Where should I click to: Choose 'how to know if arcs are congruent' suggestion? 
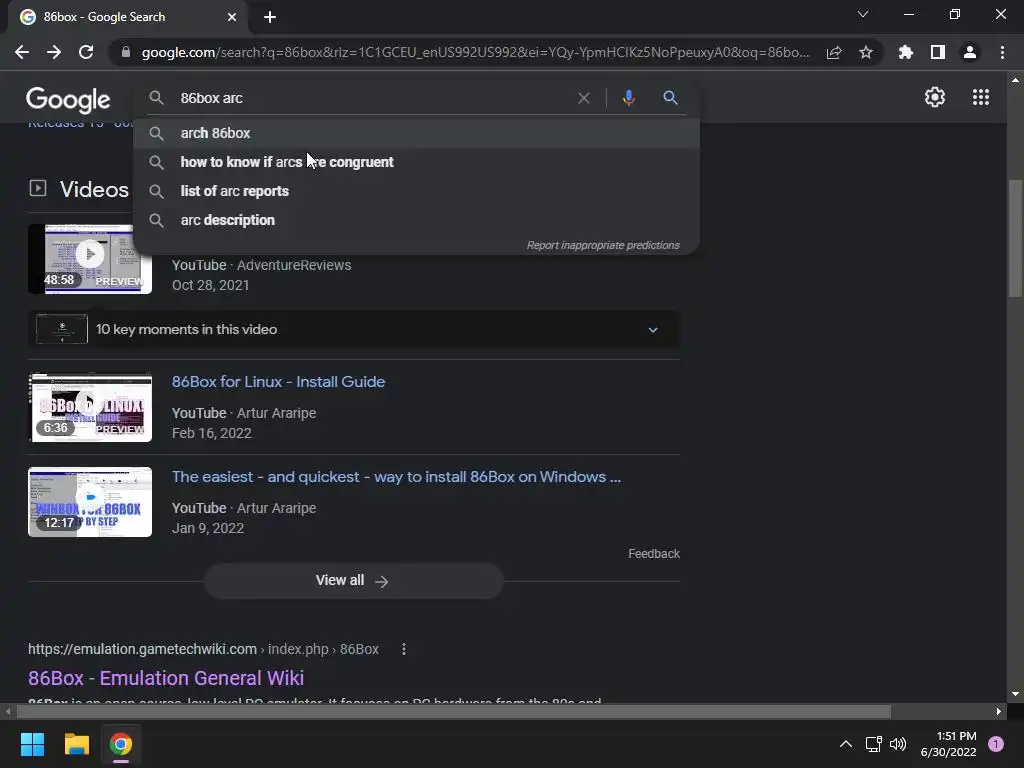tap(416, 162)
